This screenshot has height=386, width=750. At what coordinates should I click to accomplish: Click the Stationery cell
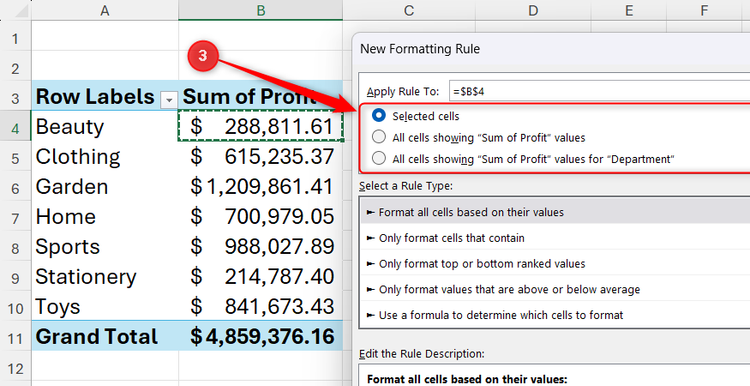pos(105,276)
